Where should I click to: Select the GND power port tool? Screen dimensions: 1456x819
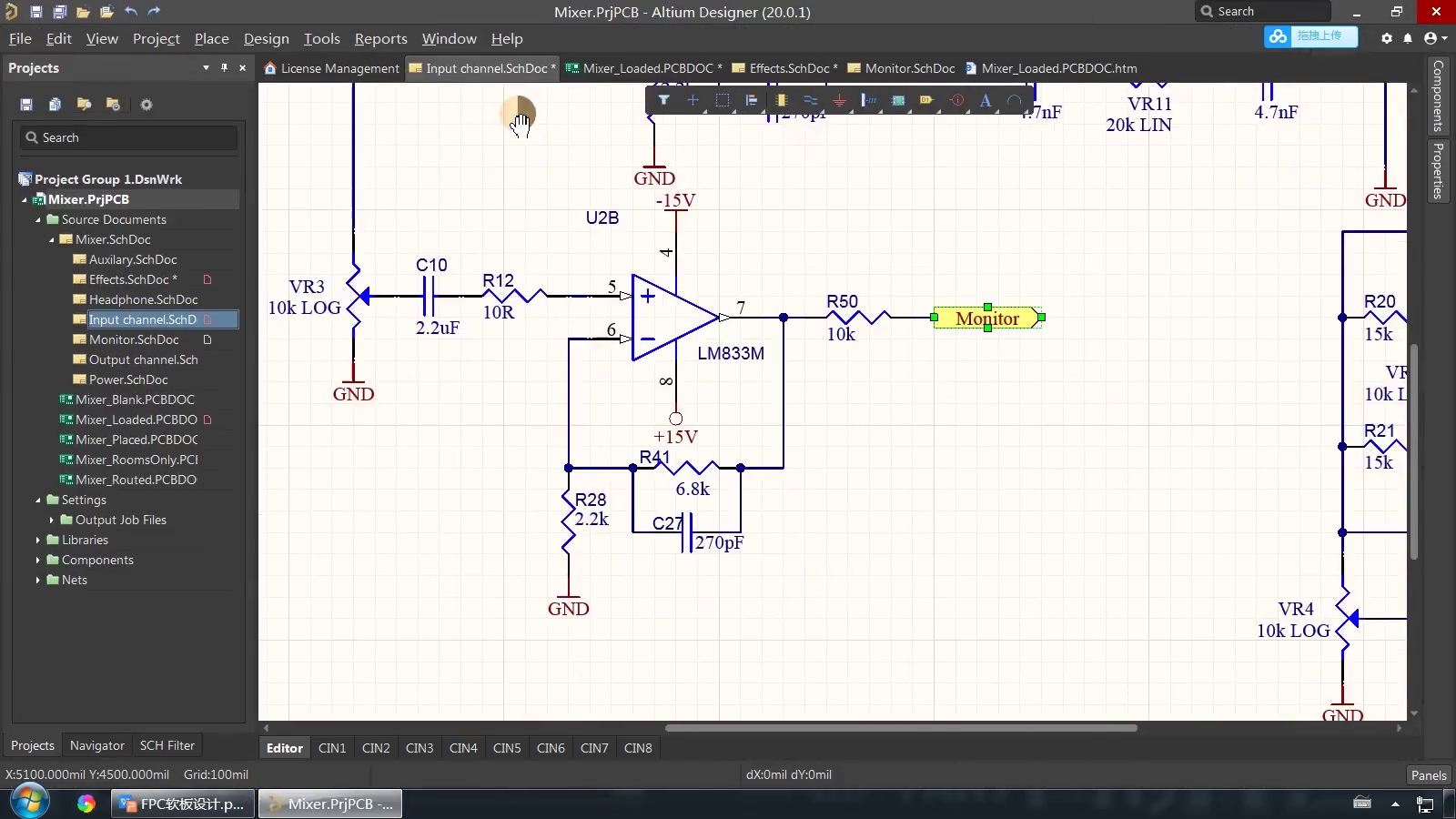point(839,101)
